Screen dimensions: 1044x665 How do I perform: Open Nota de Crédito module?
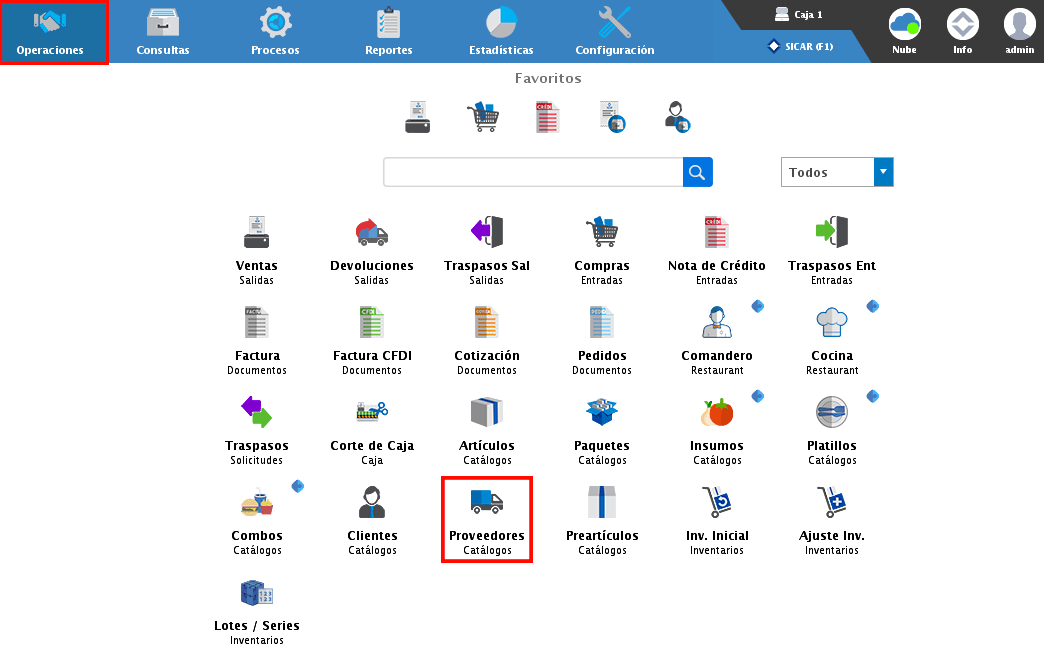coord(716,233)
